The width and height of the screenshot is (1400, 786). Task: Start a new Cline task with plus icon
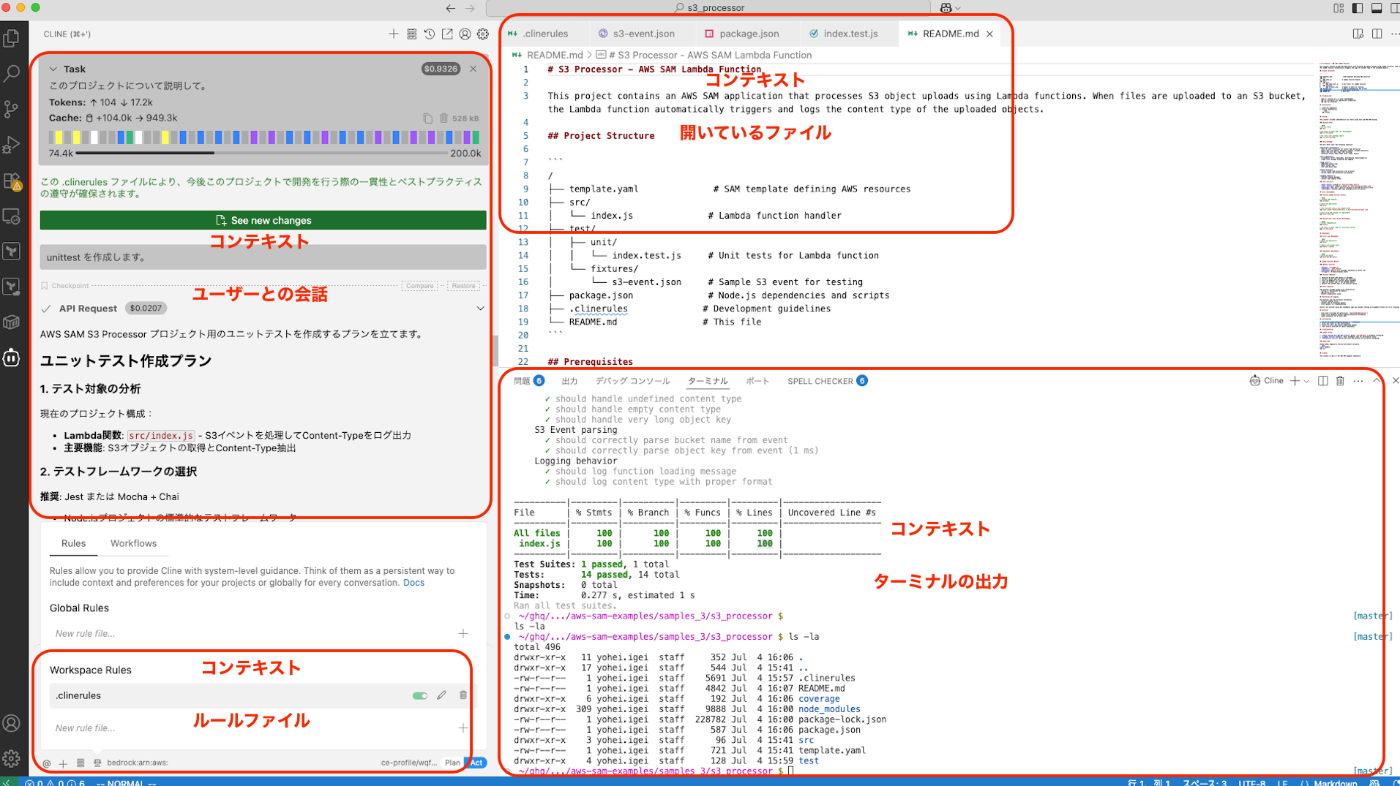pyautogui.click(x=394, y=34)
